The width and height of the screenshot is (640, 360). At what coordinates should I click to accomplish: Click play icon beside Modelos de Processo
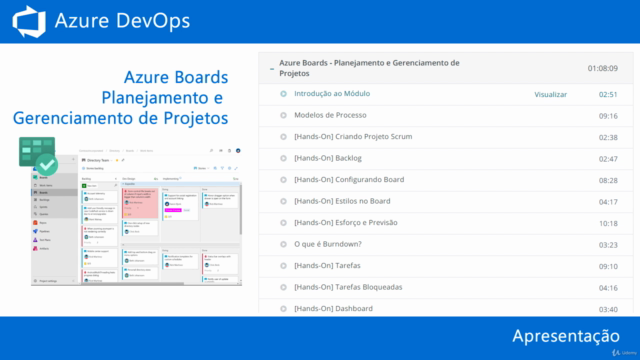pos(283,116)
